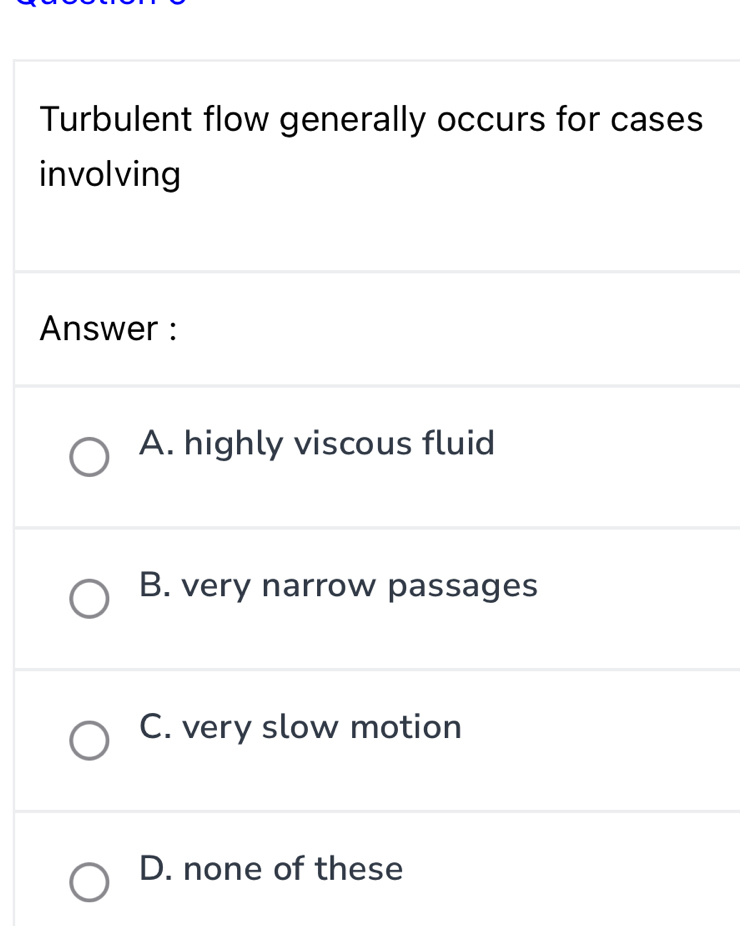
Task: Click the "C. very slow motion" answer text
Action: [301, 727]
